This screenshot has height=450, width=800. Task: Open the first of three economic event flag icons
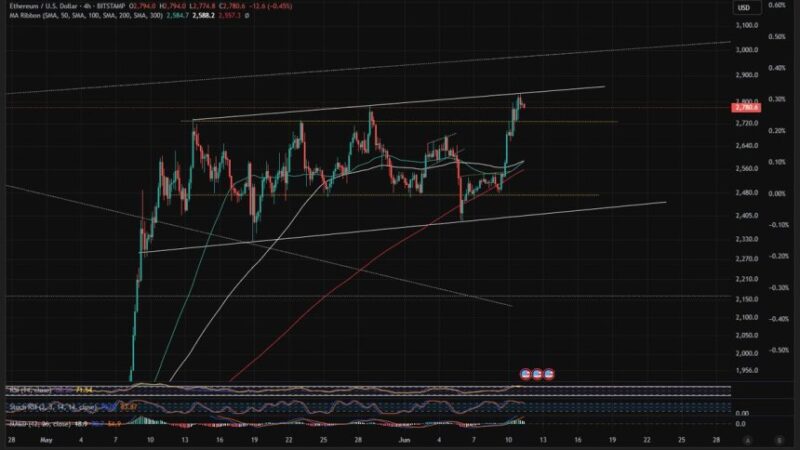point(526,374)
